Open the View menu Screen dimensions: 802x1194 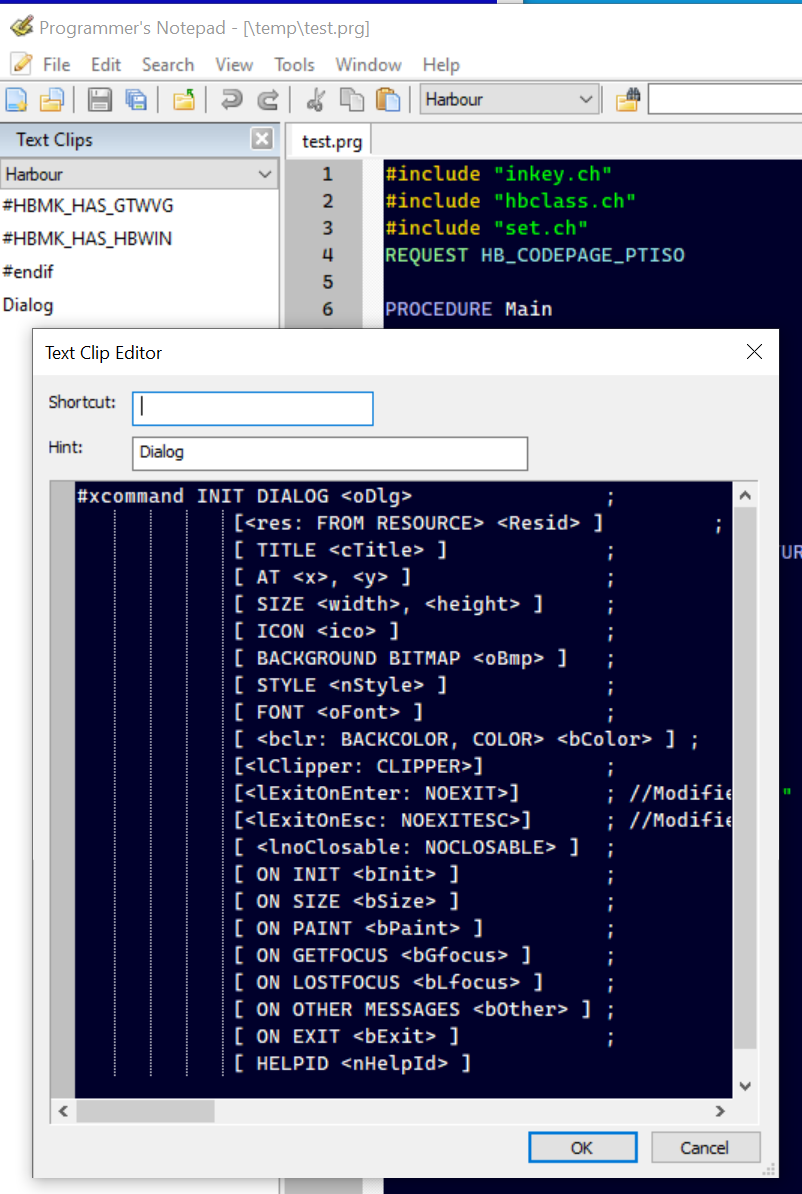click(x=234, y=65)
